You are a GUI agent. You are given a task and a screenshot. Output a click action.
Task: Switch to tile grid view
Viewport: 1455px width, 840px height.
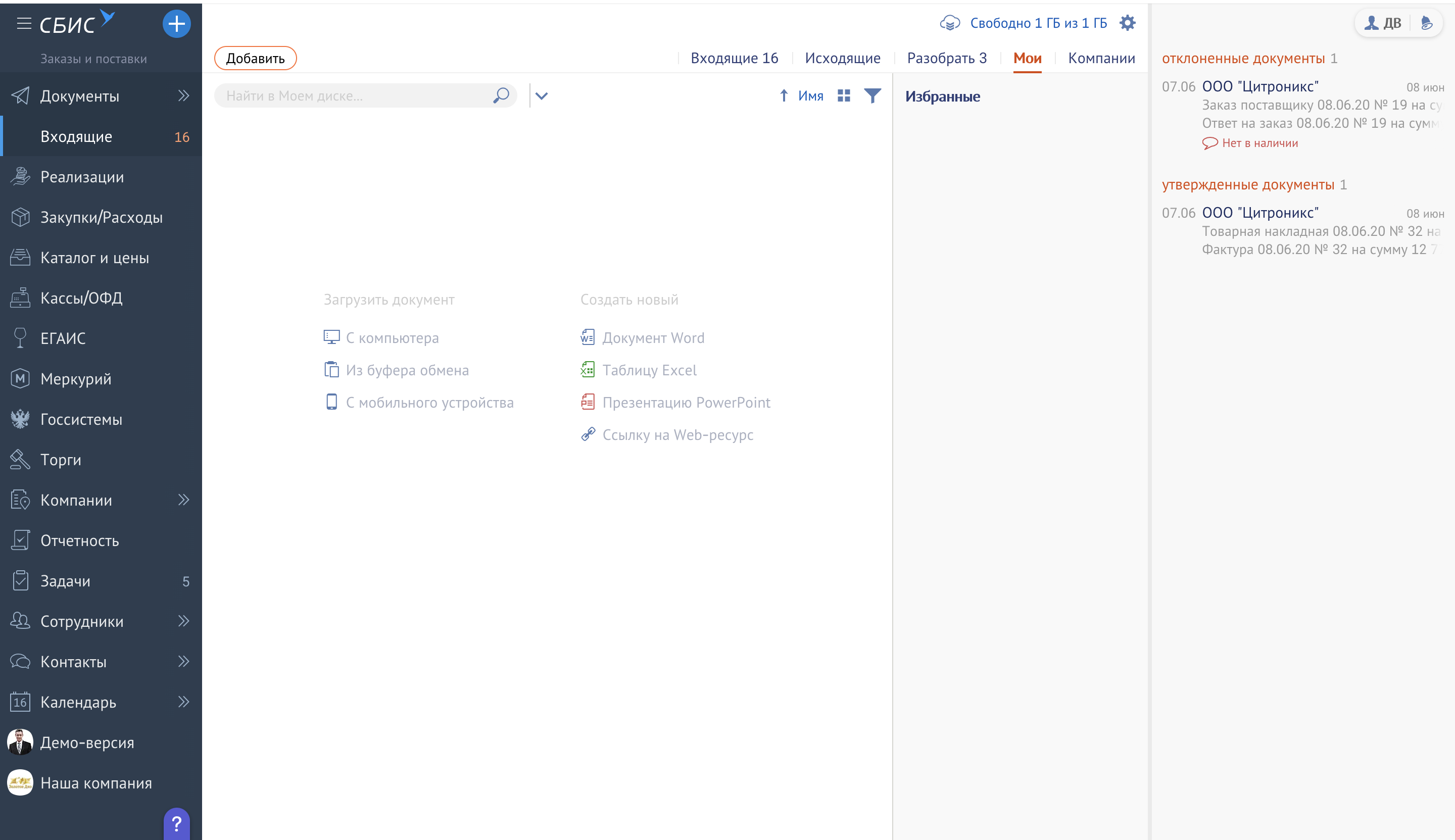(x=844, y=96)
